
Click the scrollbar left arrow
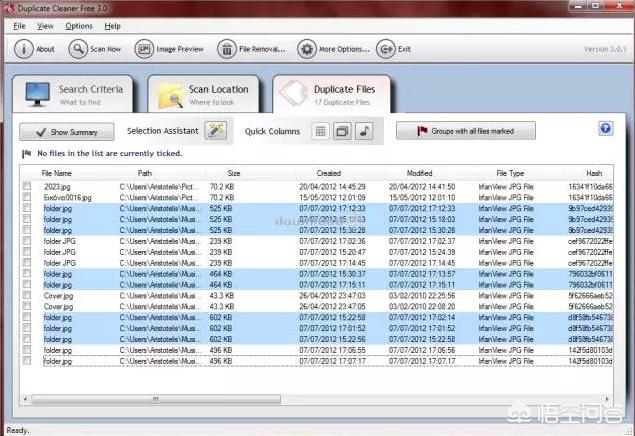point(26,399)
